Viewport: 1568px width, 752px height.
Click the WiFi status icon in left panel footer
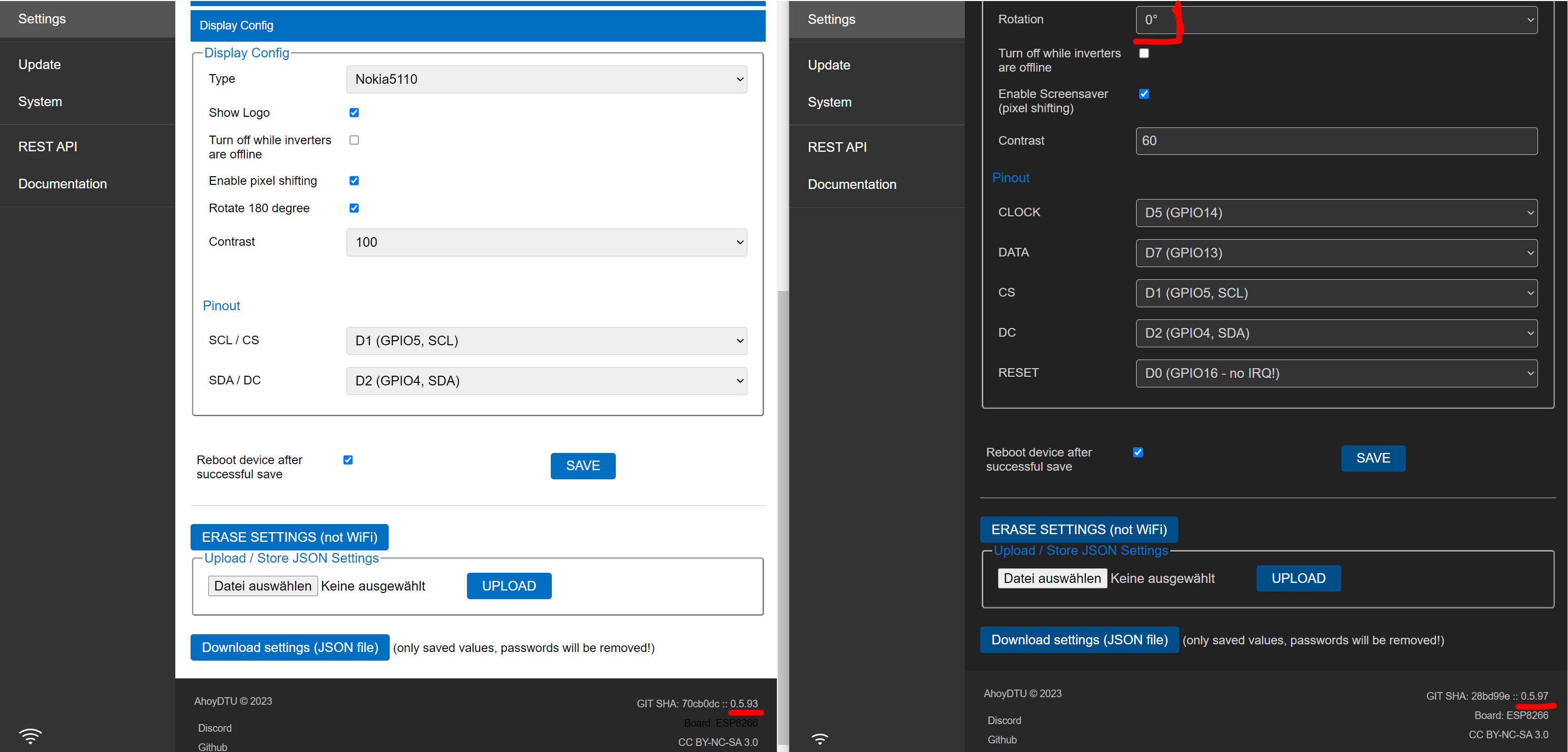30,736
